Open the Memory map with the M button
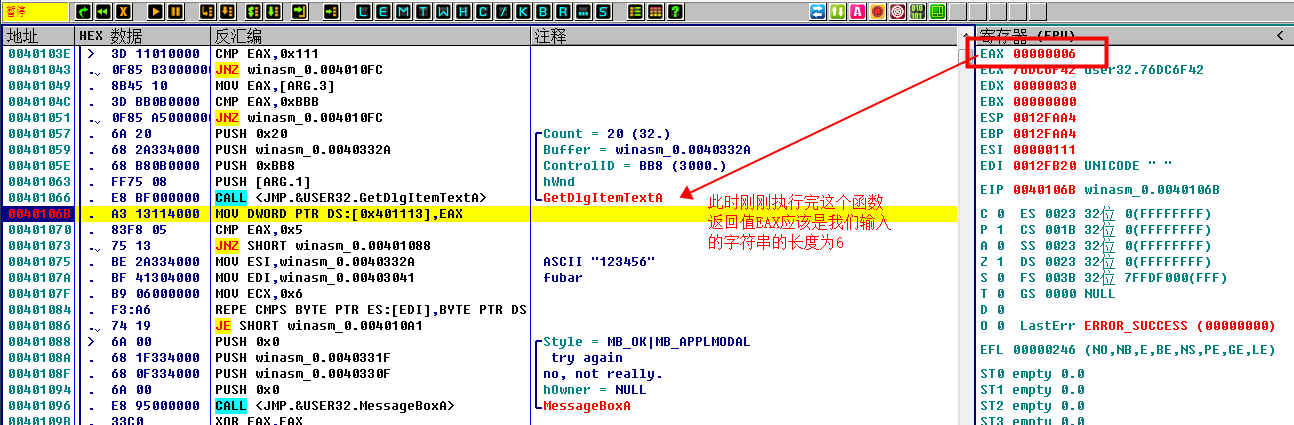Viewport: 1294px width, 425px height. [x=403, y=12]
